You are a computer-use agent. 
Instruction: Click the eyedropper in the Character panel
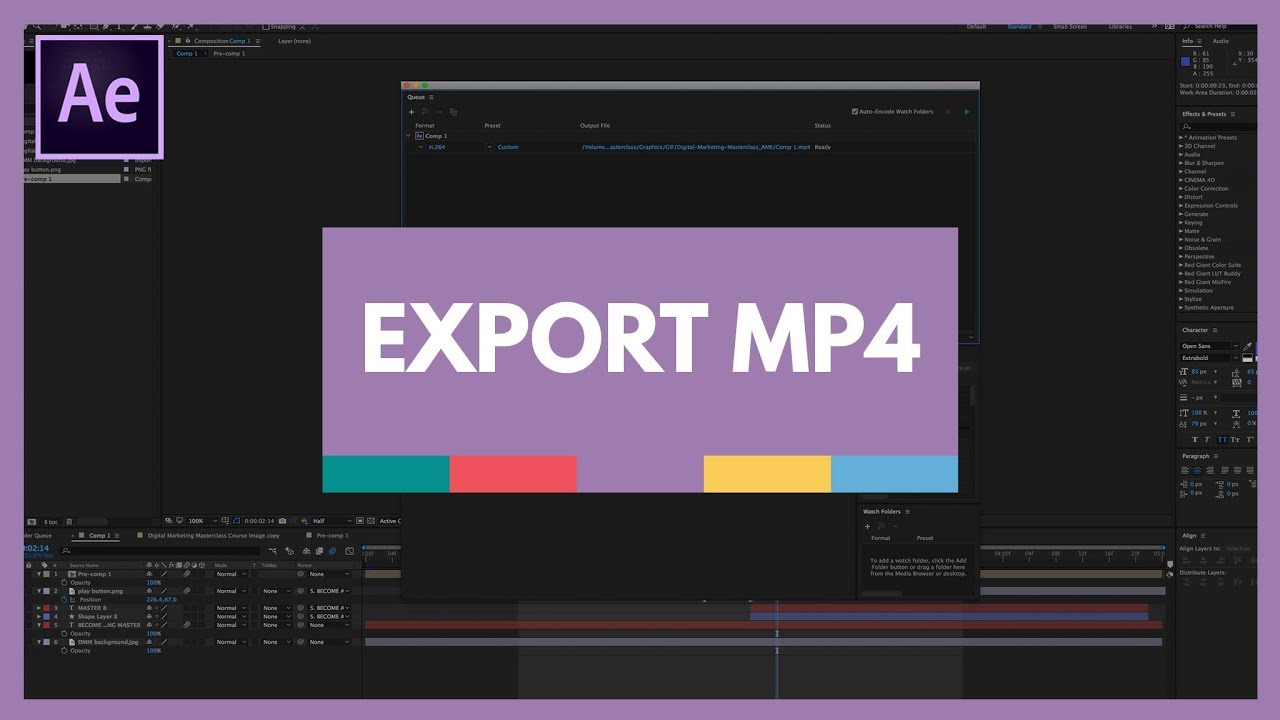click(x=1247, y=346)
